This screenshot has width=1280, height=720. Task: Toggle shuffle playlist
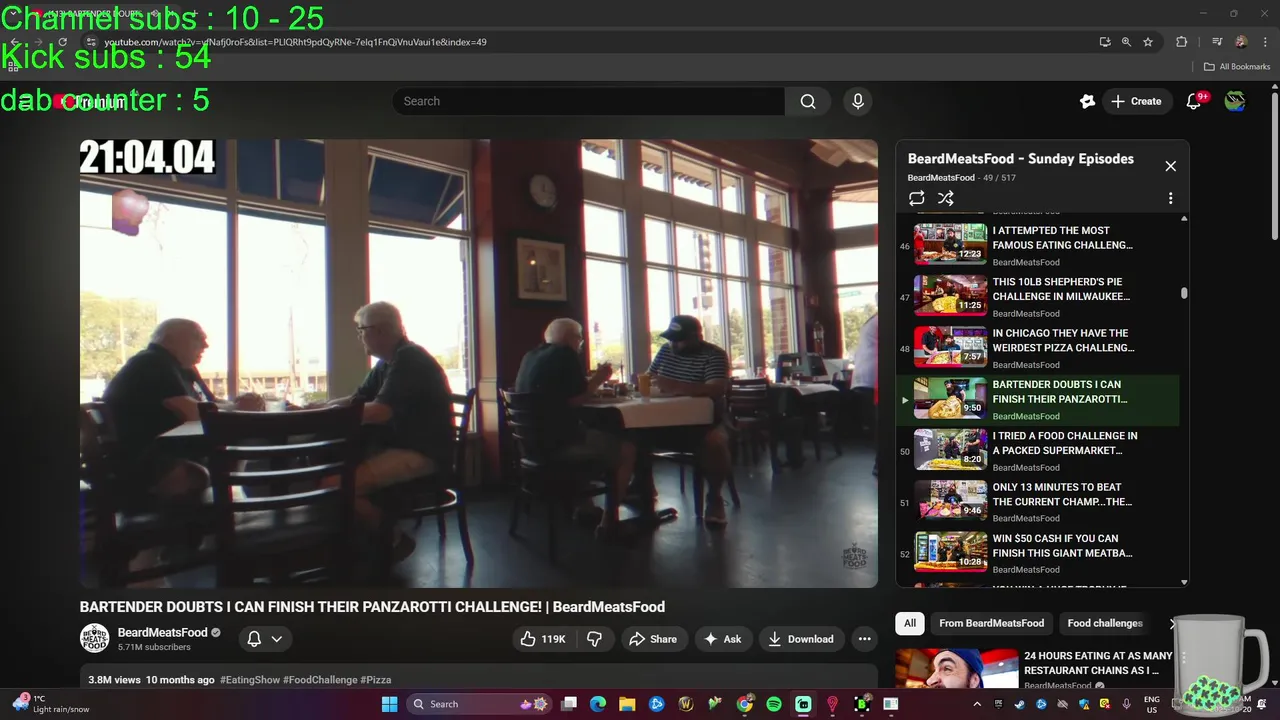tap(946, 198)
